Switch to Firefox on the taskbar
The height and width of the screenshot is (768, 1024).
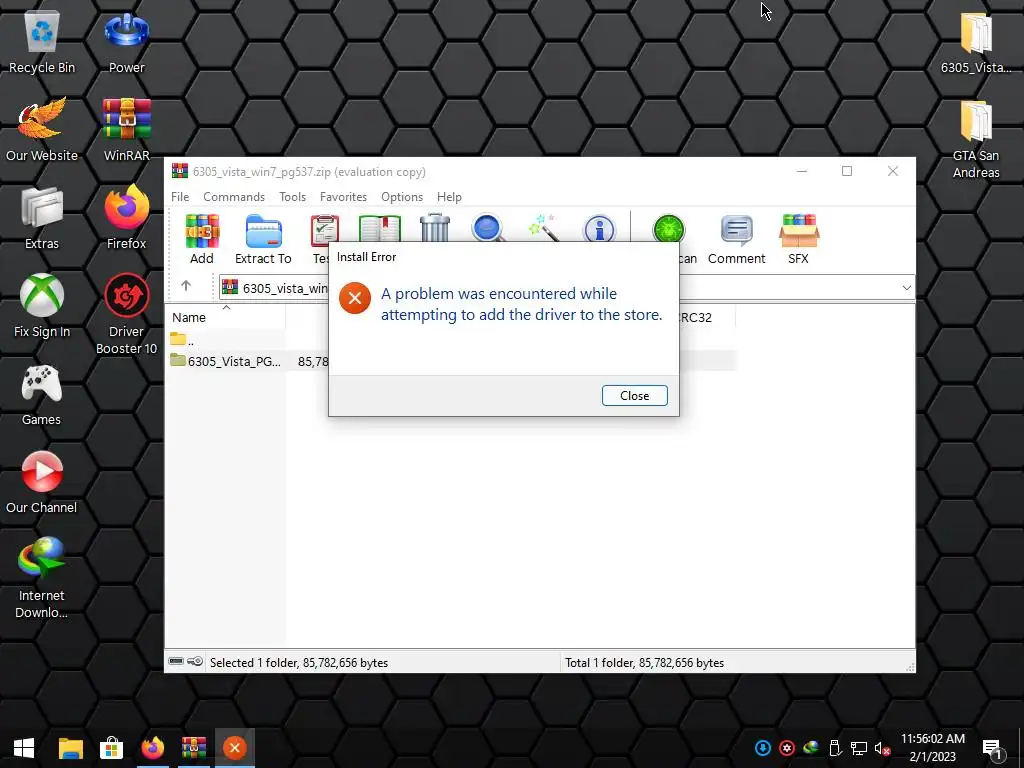coord(153,748)
